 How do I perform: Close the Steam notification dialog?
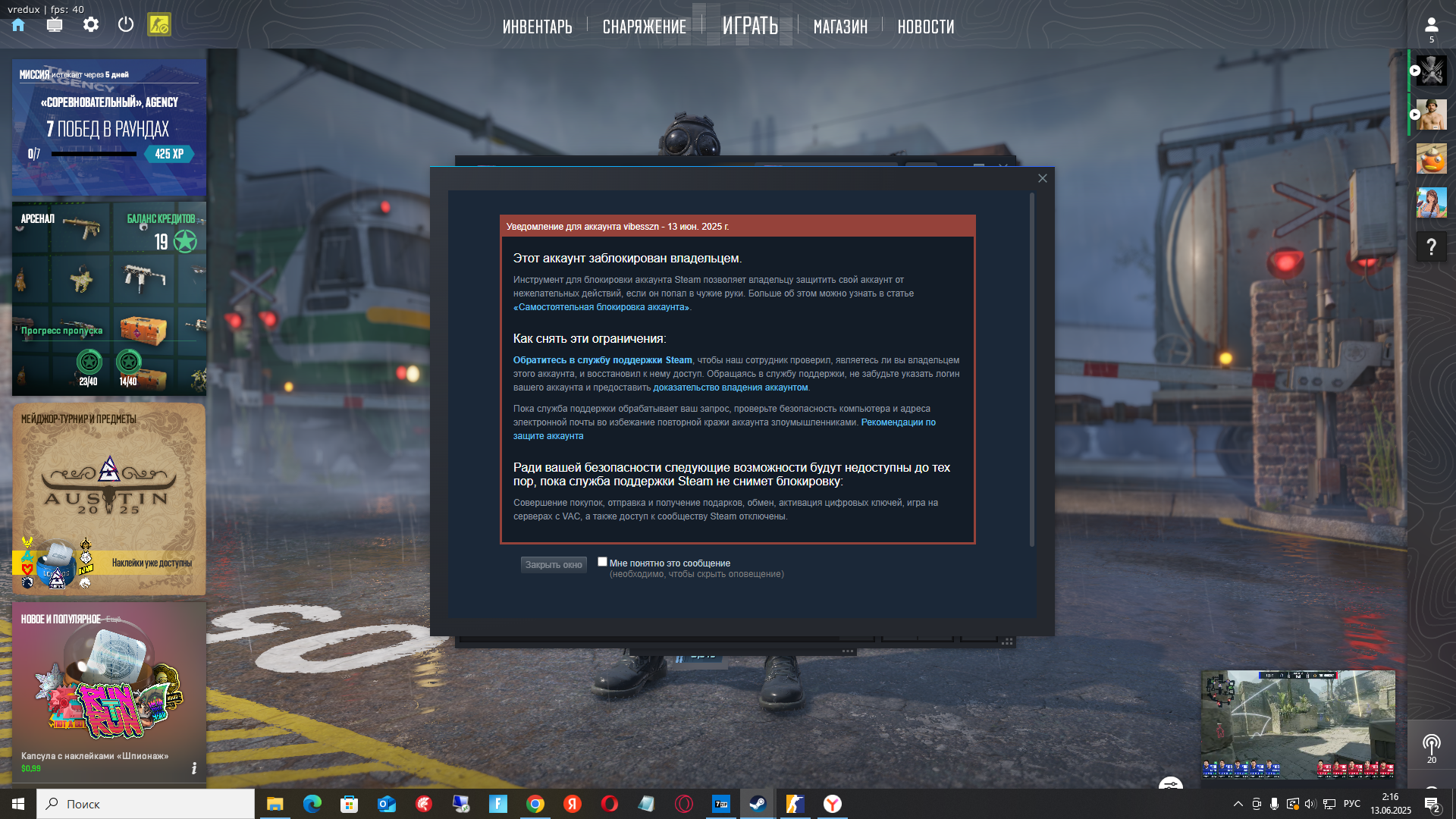pyautogui.click(x=1043, y=178)
